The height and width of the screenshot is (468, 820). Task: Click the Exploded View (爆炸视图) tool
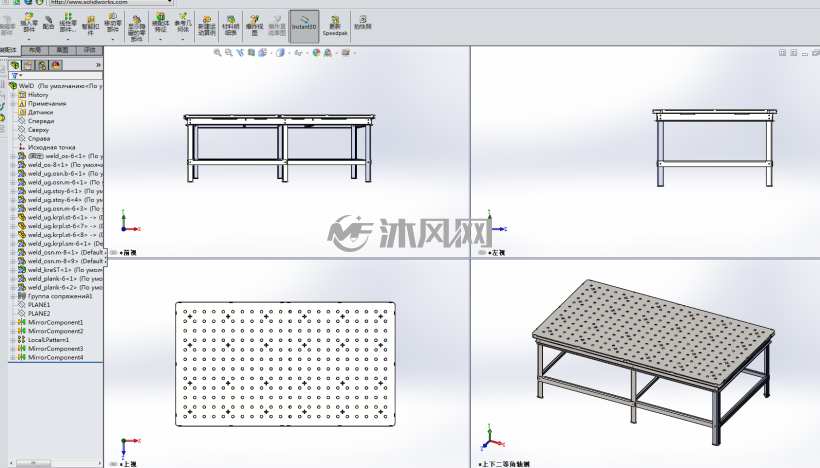pyautogui.click(x=255, y=26)
